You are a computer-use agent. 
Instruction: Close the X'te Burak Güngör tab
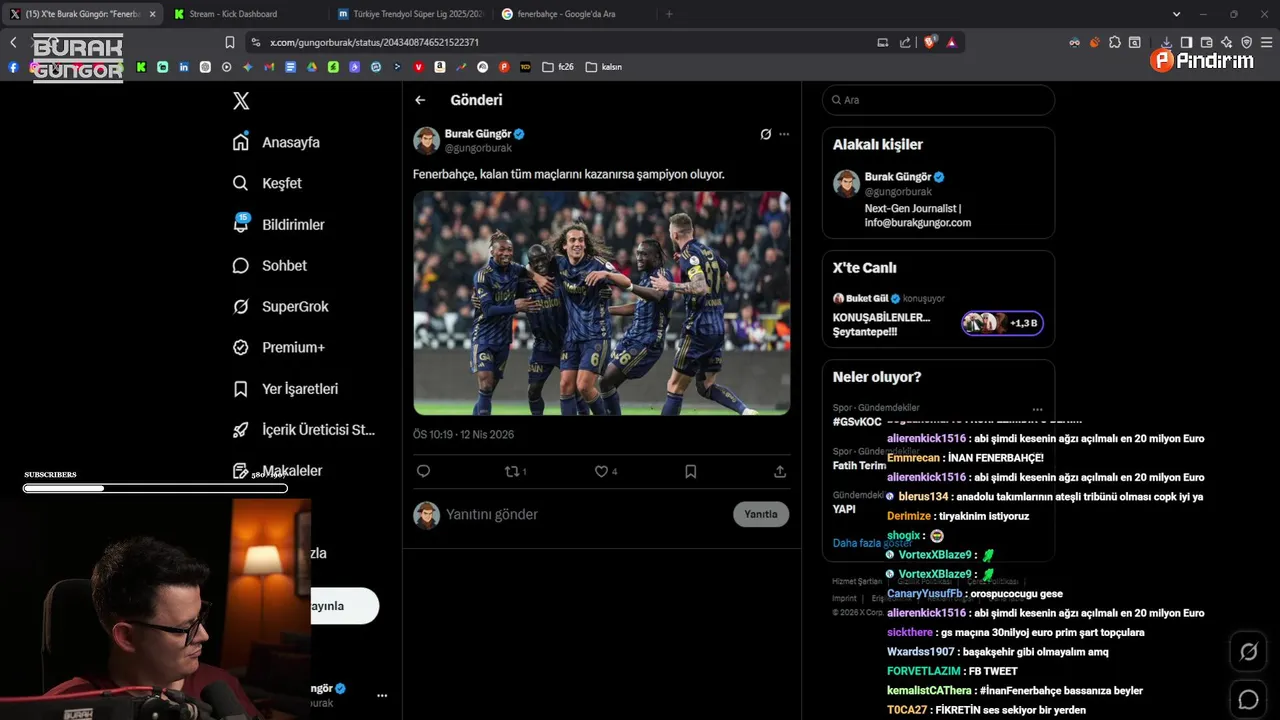tap(152, 14)
